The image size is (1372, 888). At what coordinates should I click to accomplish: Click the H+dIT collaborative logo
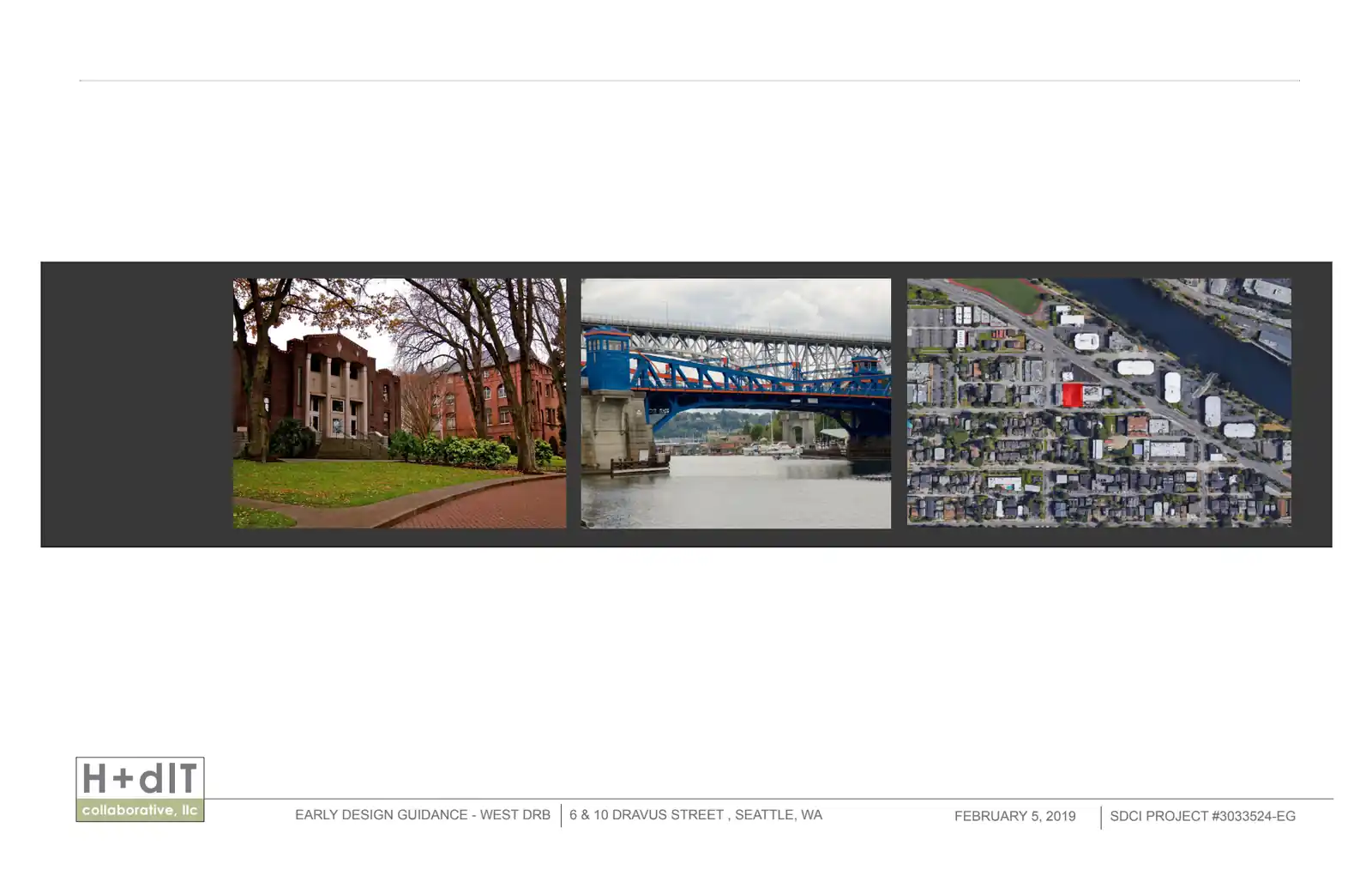click(x=140, y=789)
